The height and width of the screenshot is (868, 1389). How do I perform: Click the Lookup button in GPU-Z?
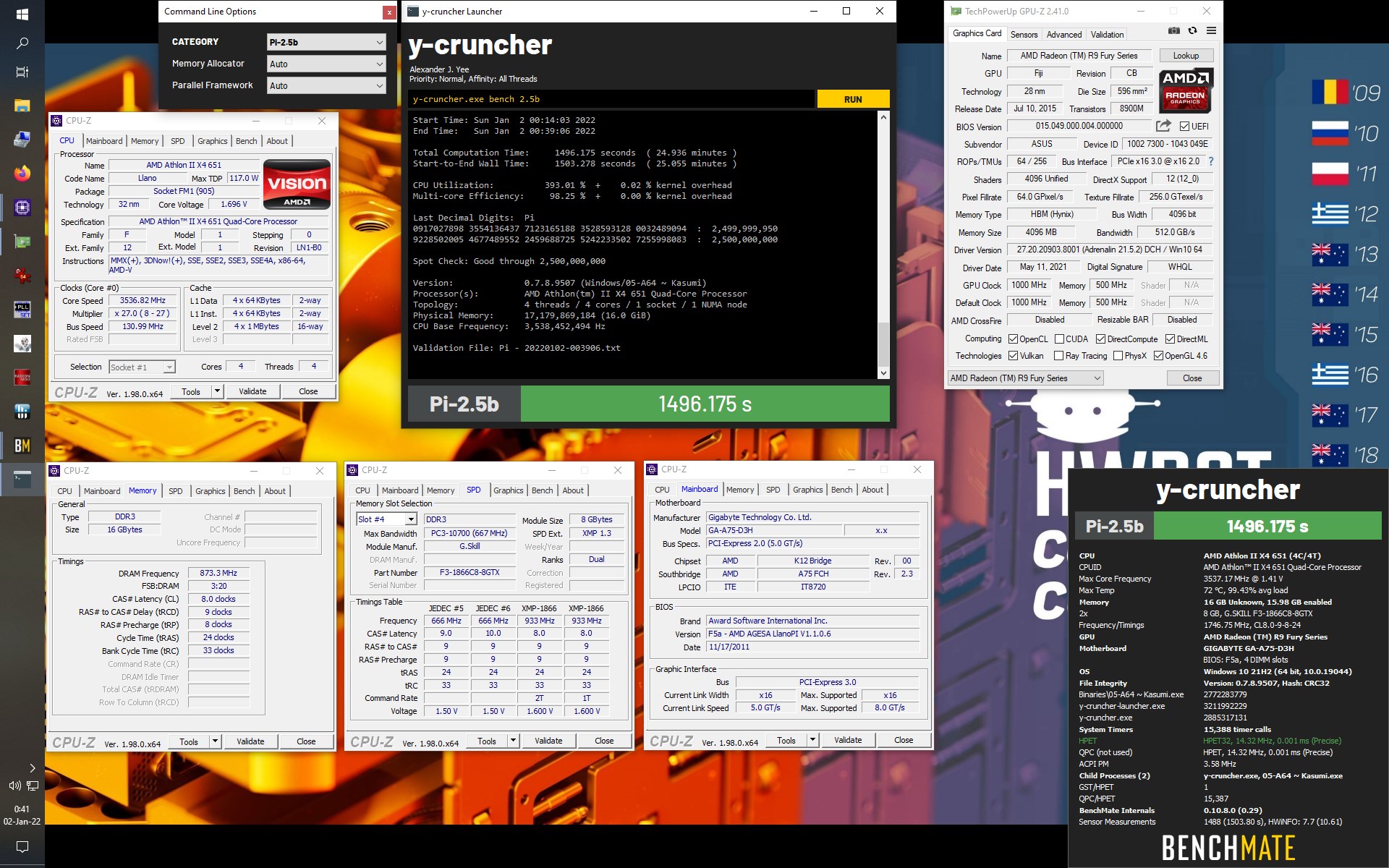(1186, 56)
